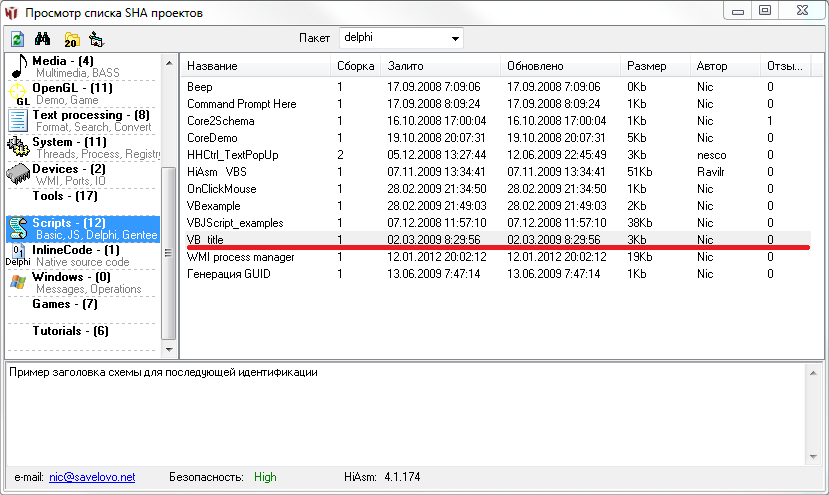Click the nic@savelovo.net email link

[x=92, y=477]
